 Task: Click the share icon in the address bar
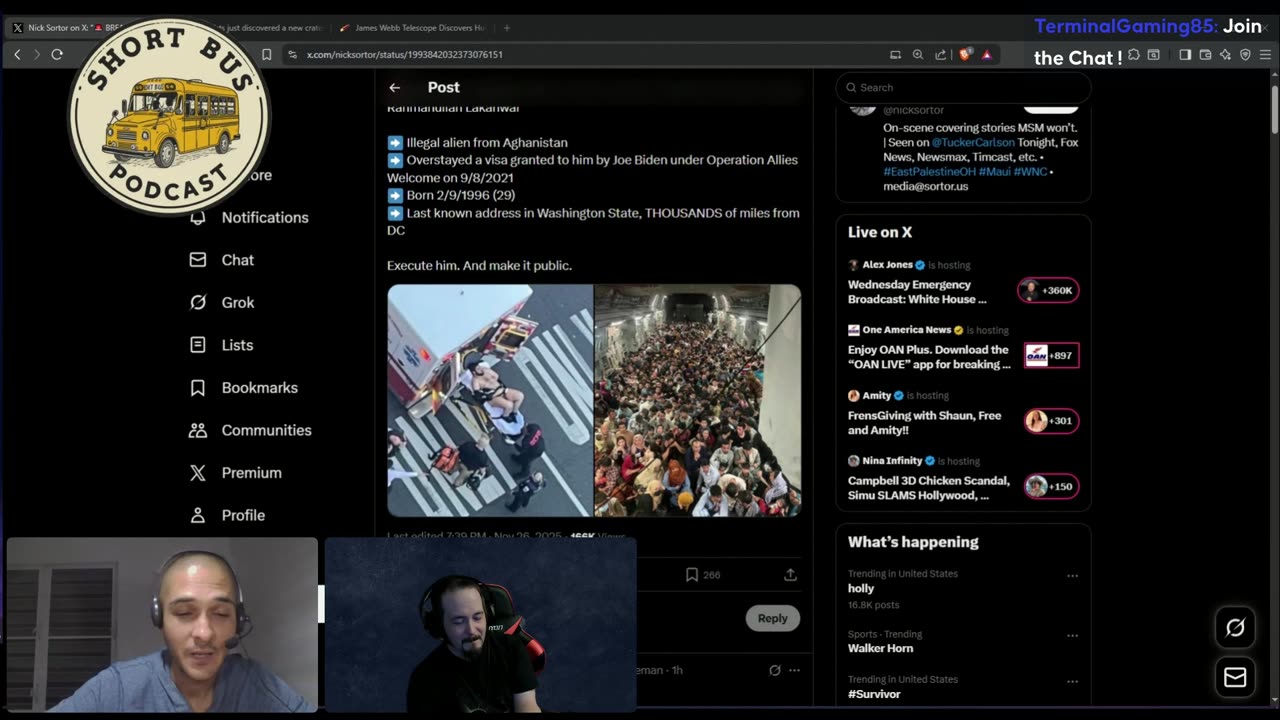pyautogui.click(x=940, y=54)
